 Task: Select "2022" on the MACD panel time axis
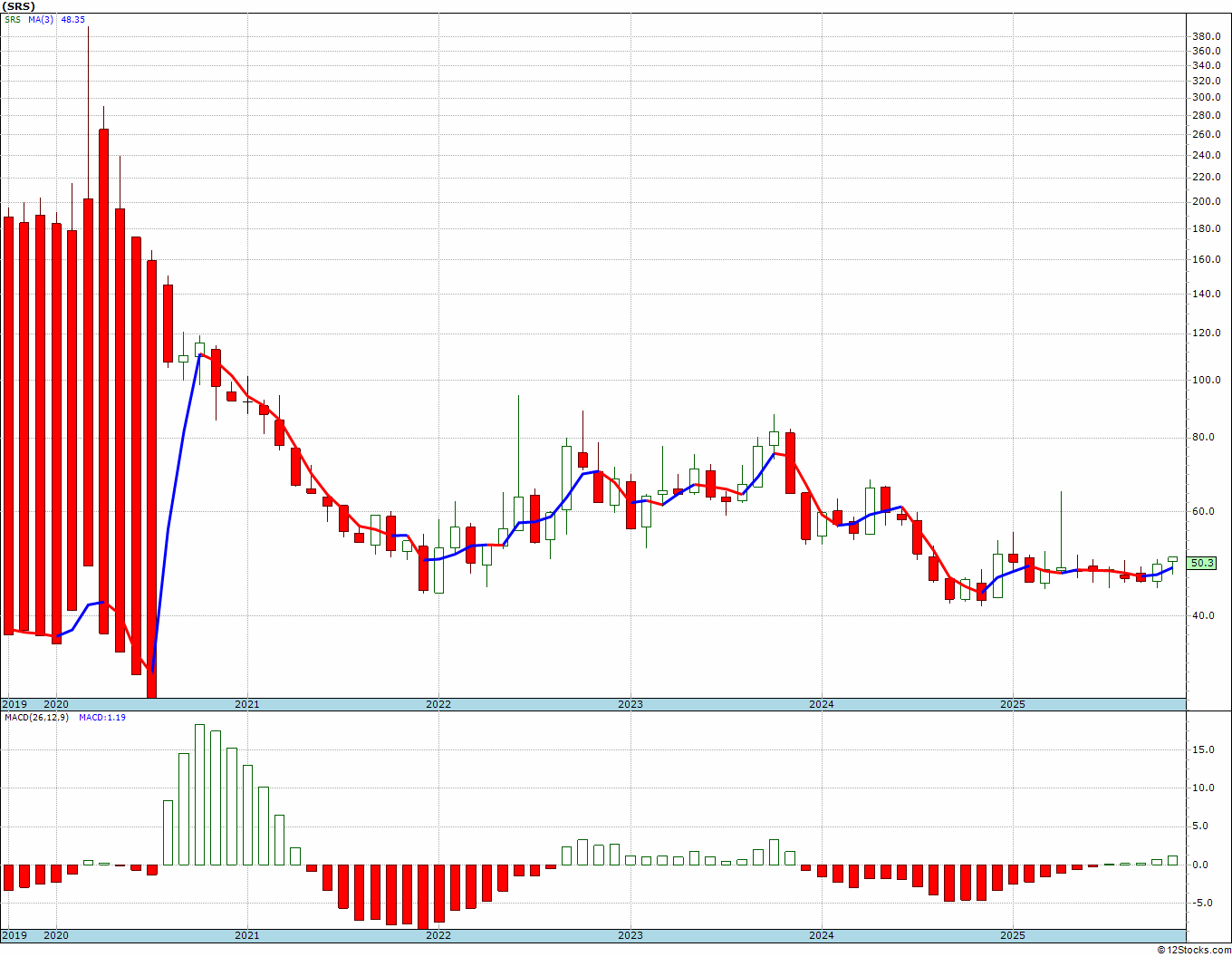[438, 935]
